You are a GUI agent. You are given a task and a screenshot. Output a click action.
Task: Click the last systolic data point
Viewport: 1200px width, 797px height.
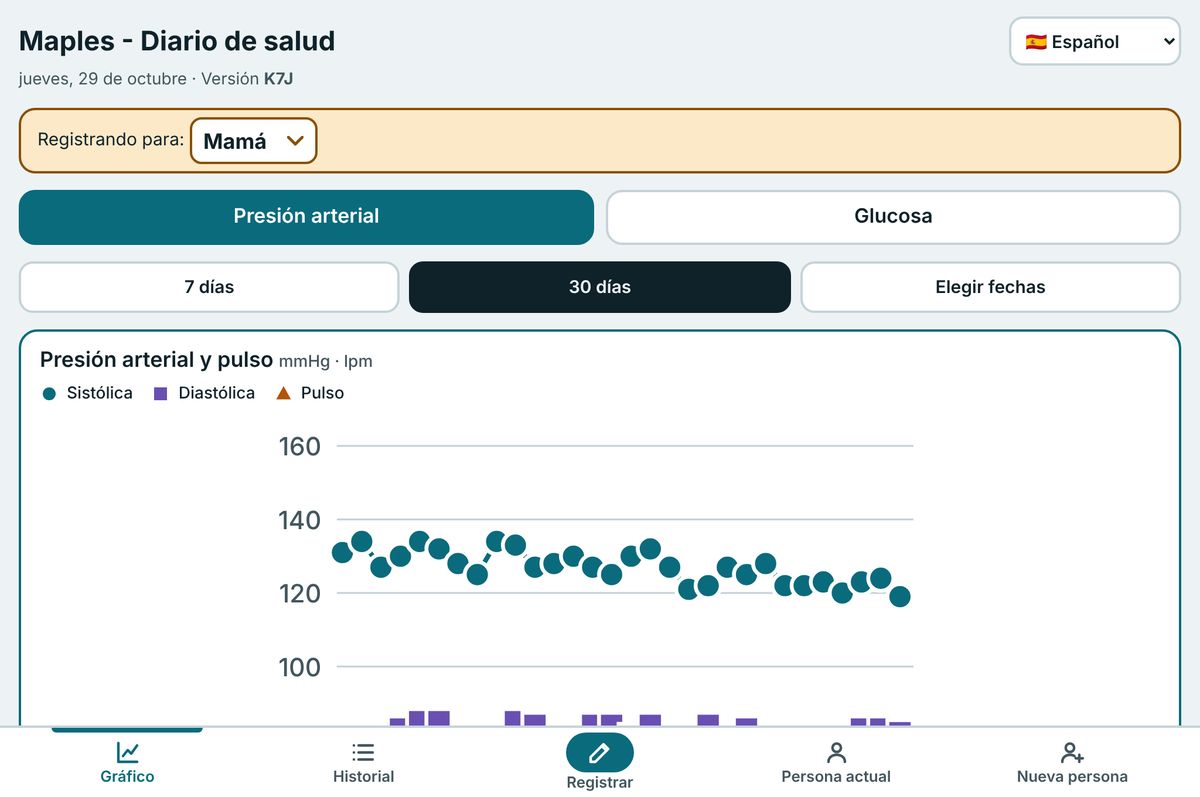[x=900, y=597]
